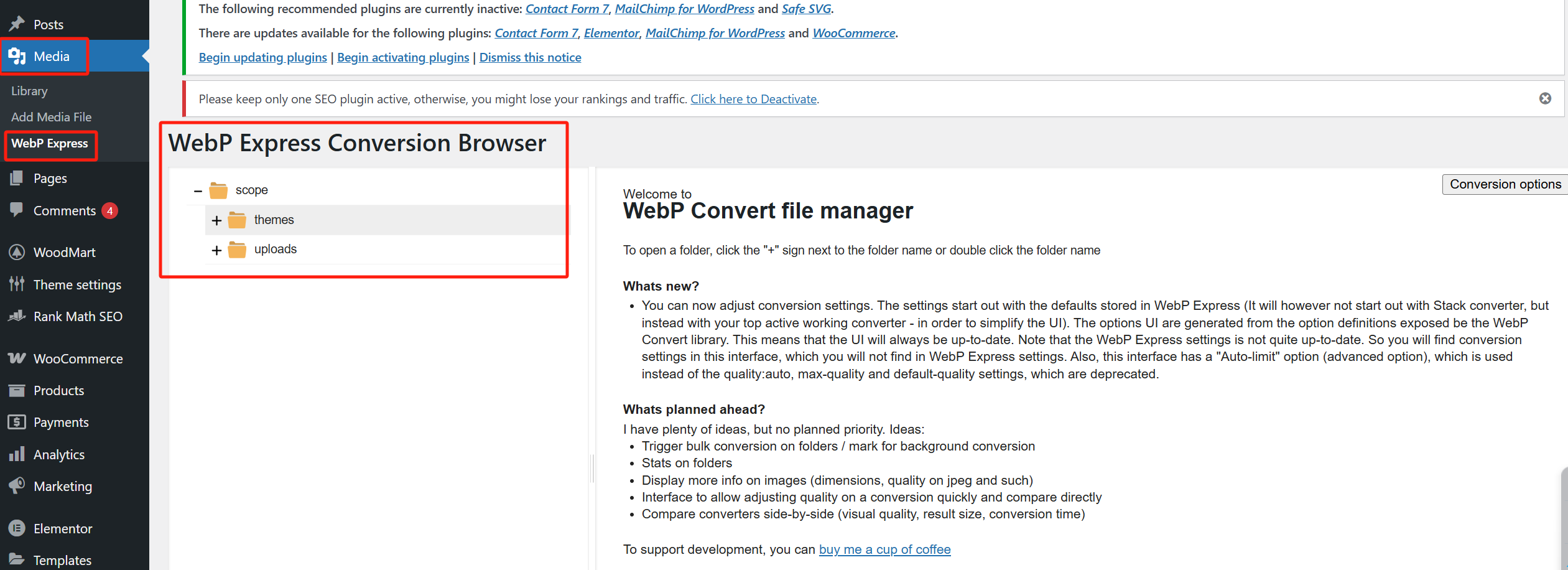Open Contact Form 7 link in updates list
1568x570 pixels.
pos(536,33)
